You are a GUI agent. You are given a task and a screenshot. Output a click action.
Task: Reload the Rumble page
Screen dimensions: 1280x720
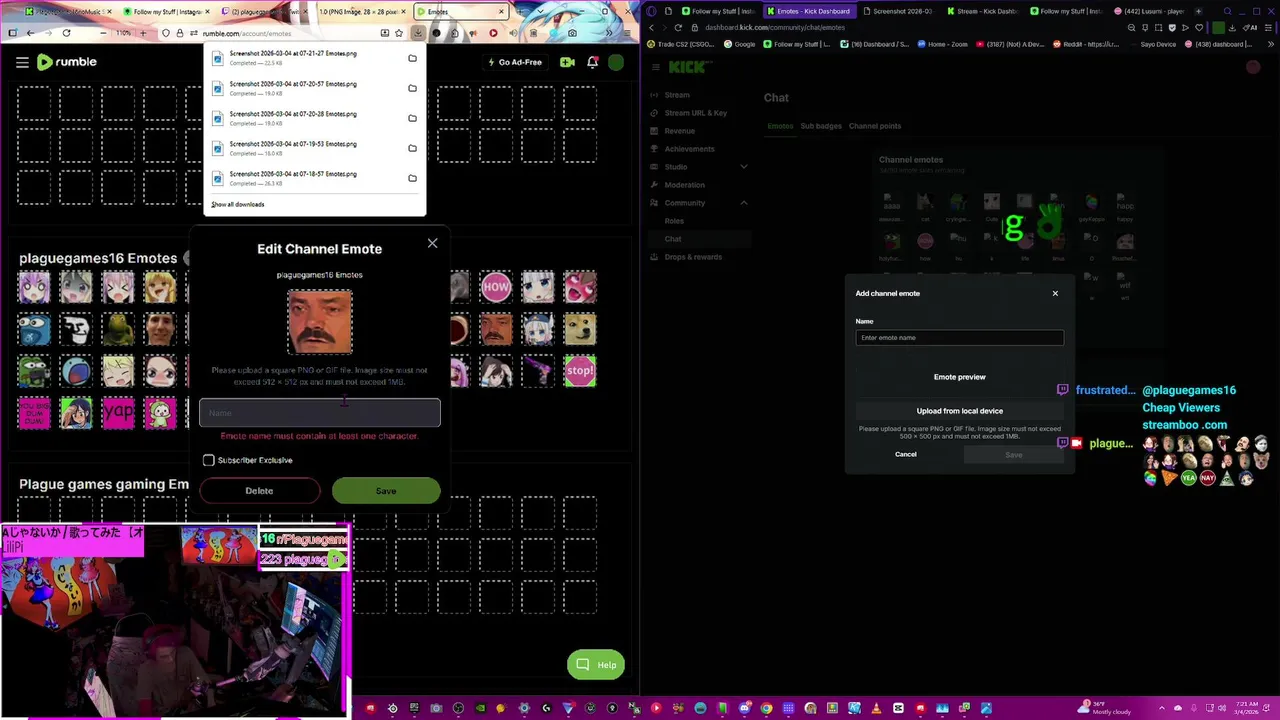click(x=66, y=33)
